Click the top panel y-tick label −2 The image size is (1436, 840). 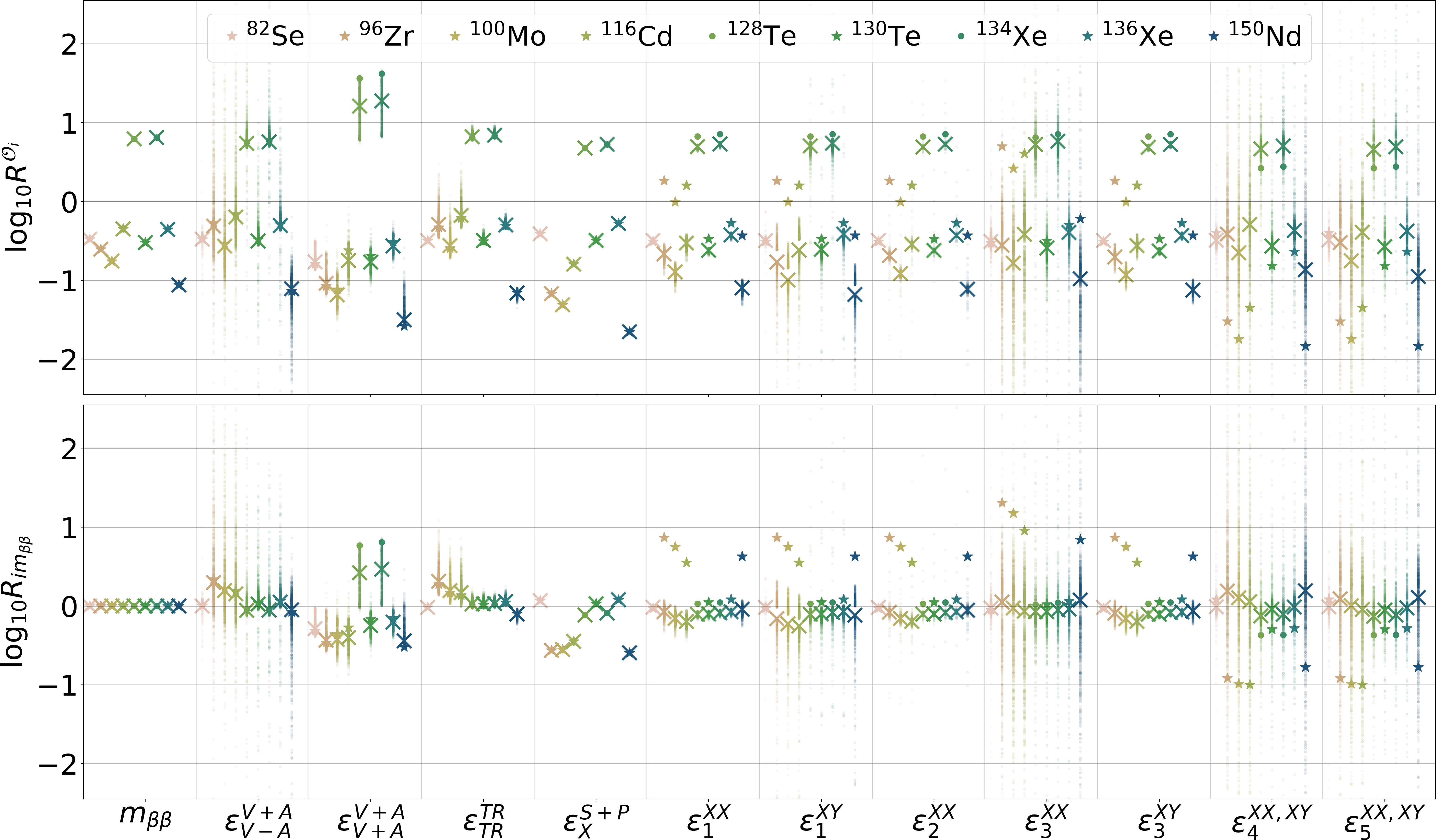[57, 360]
